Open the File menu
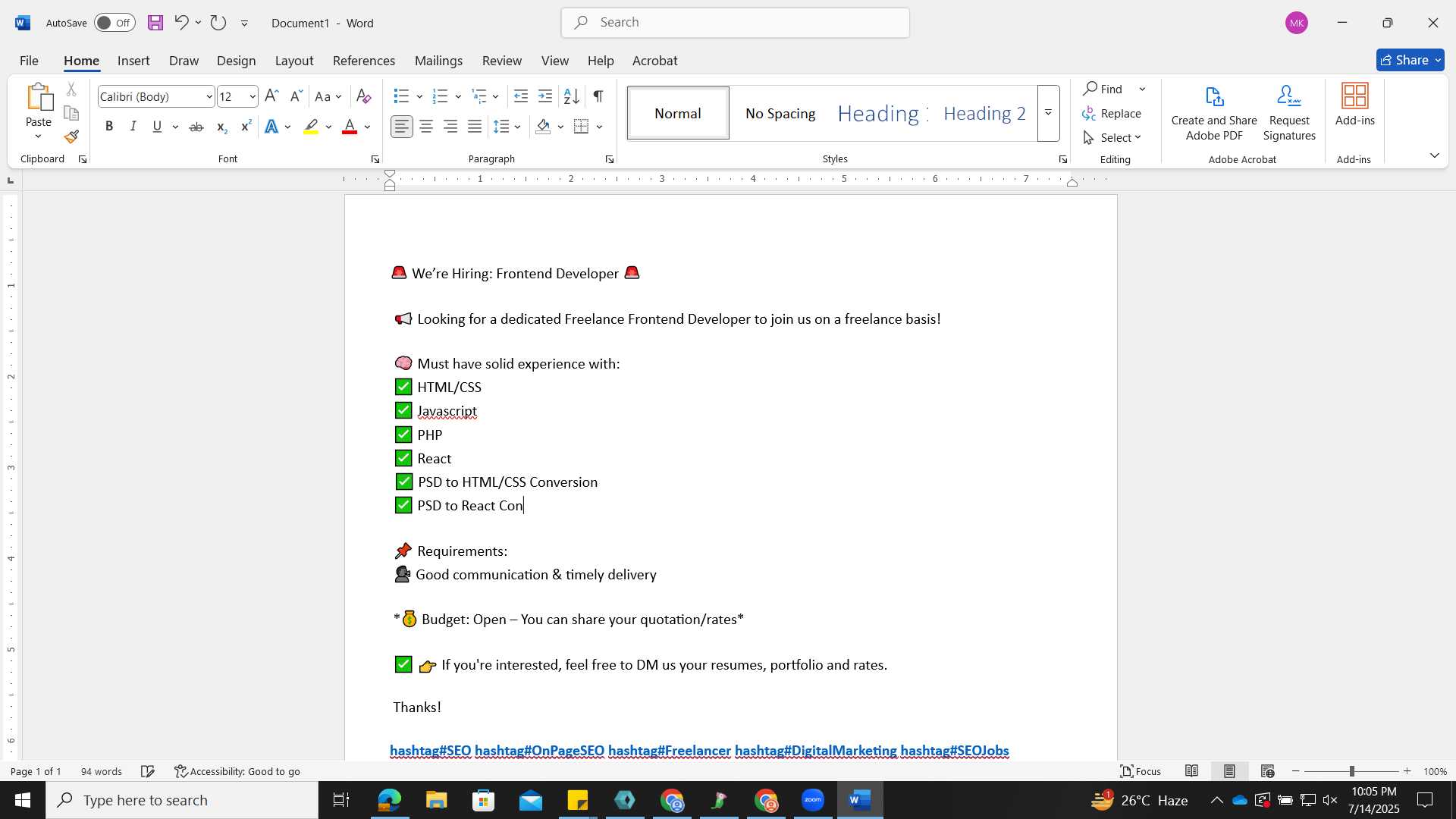This screenshot has width=1456, height=819. pos(29,61)
